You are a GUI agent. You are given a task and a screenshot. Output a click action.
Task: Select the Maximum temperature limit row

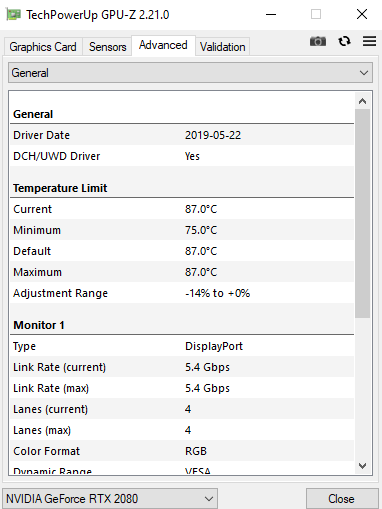tap(182, 272)
